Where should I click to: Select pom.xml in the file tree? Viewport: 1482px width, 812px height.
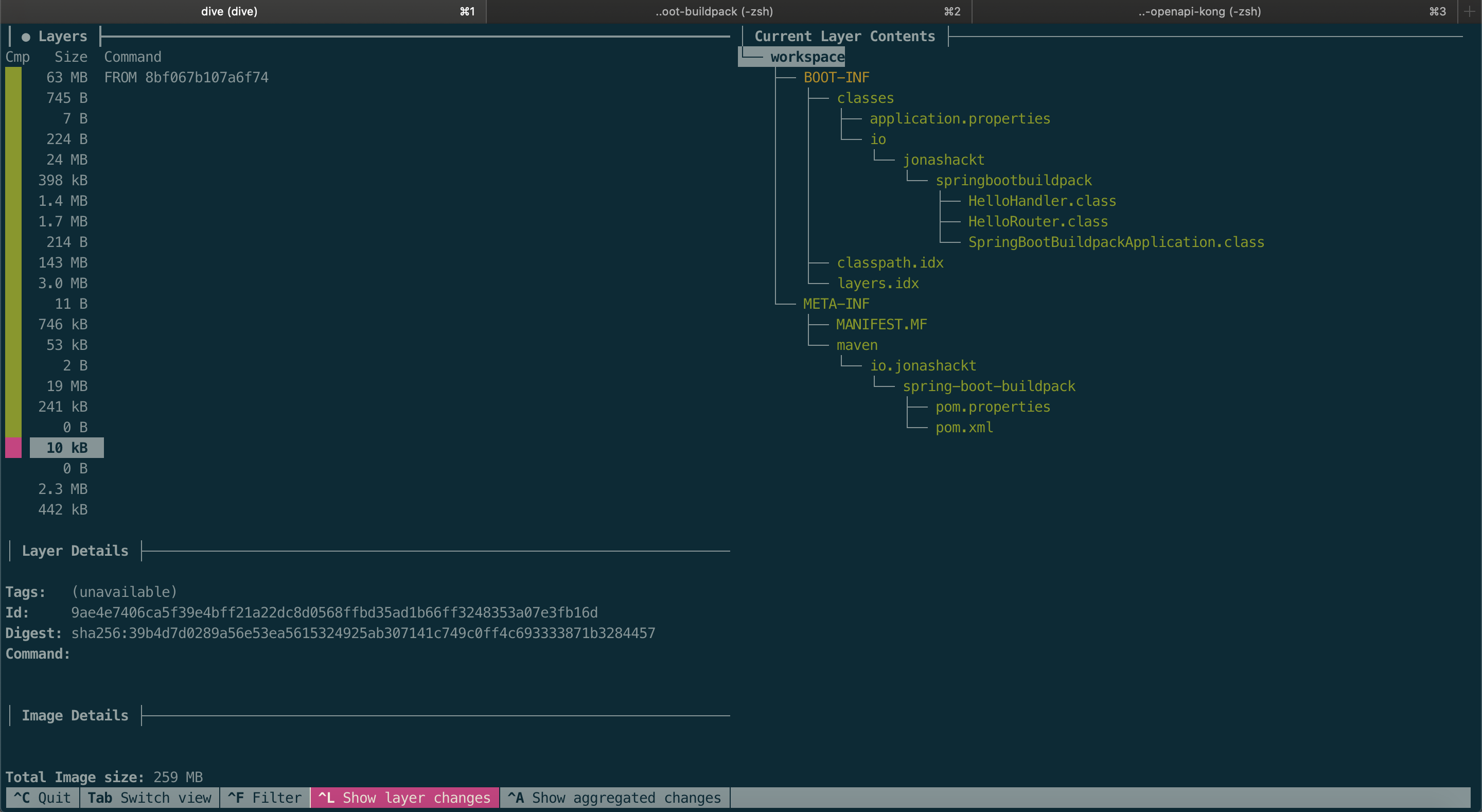(964, 428)
